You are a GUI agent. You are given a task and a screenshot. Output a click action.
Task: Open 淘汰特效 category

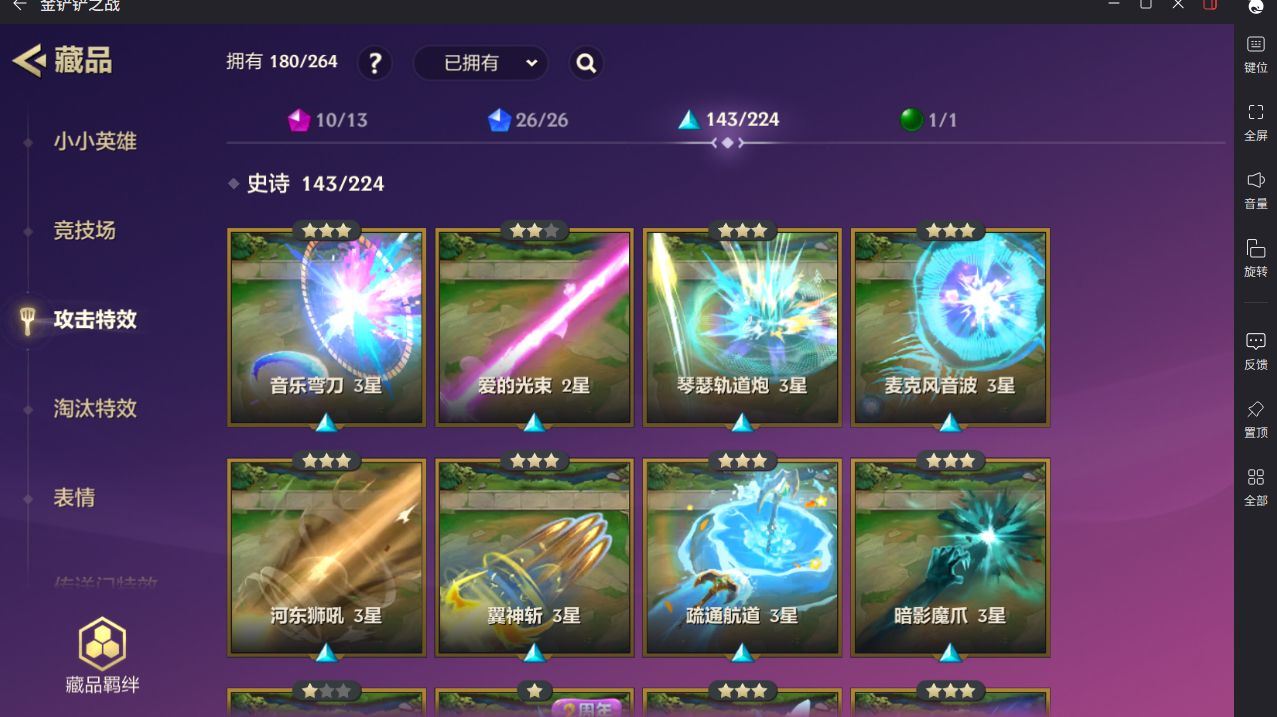(95, 408)
